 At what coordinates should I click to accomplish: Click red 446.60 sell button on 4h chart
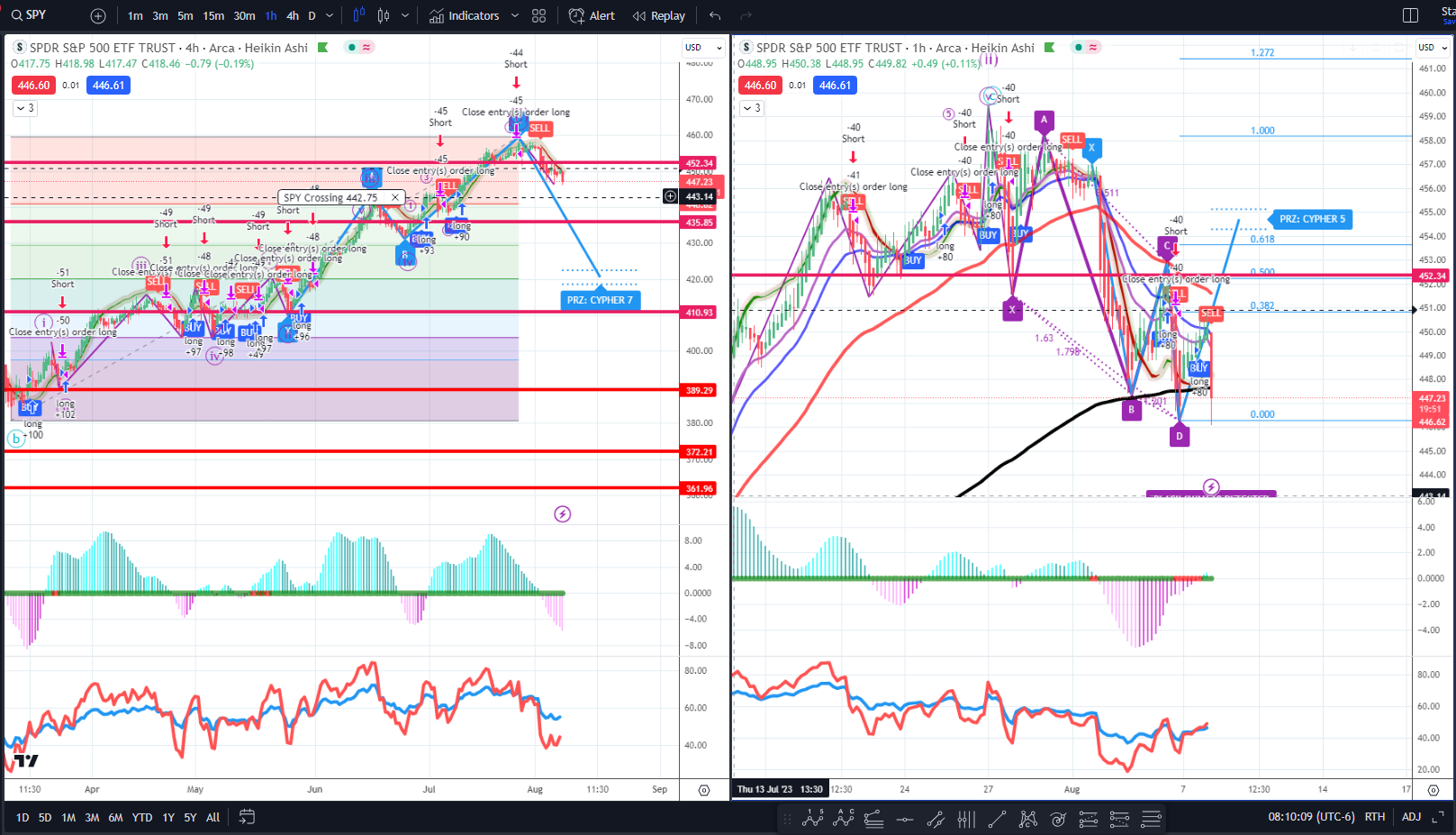[x=34, y=86]
